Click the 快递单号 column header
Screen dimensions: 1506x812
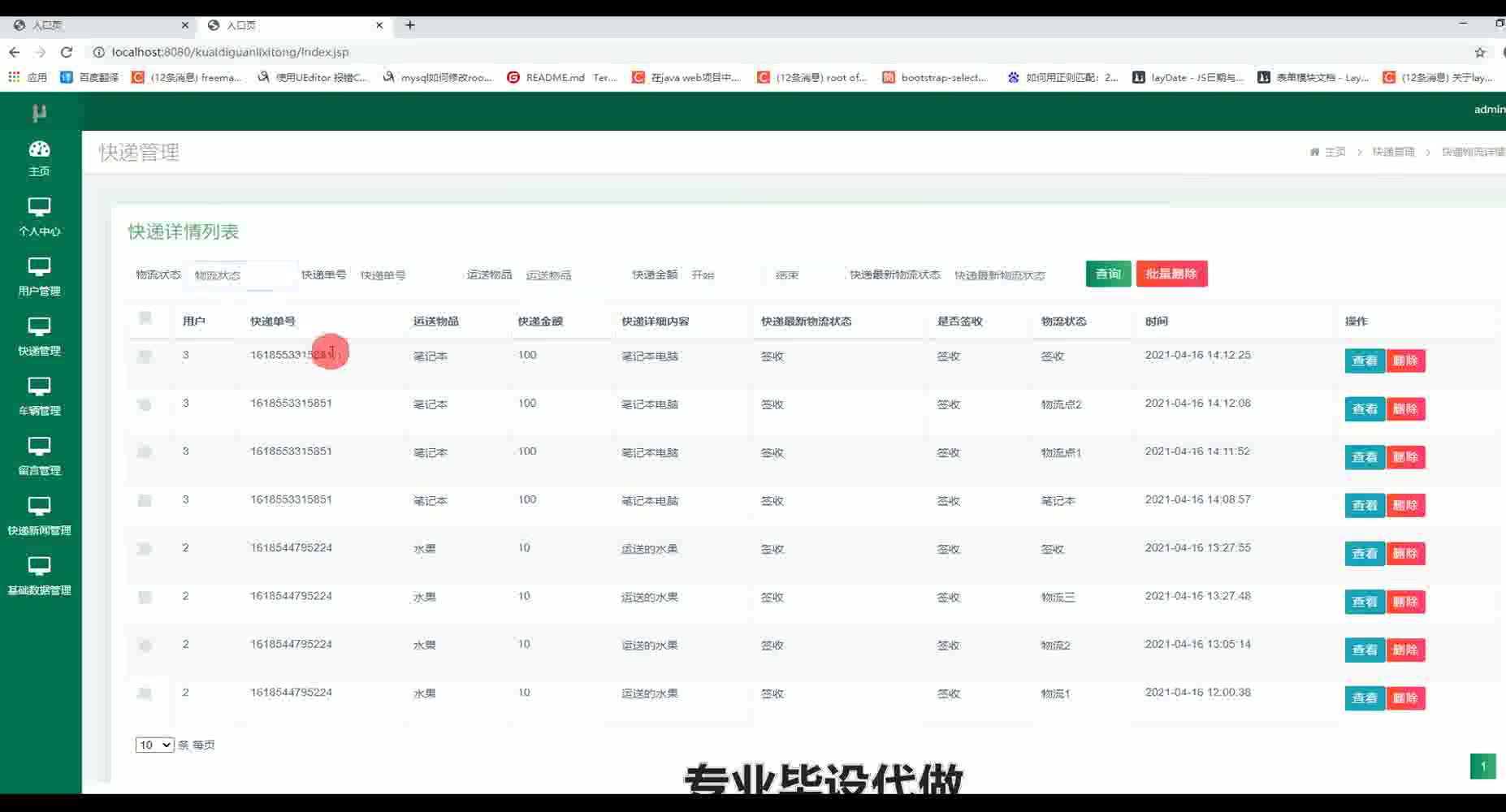[273, 322]
